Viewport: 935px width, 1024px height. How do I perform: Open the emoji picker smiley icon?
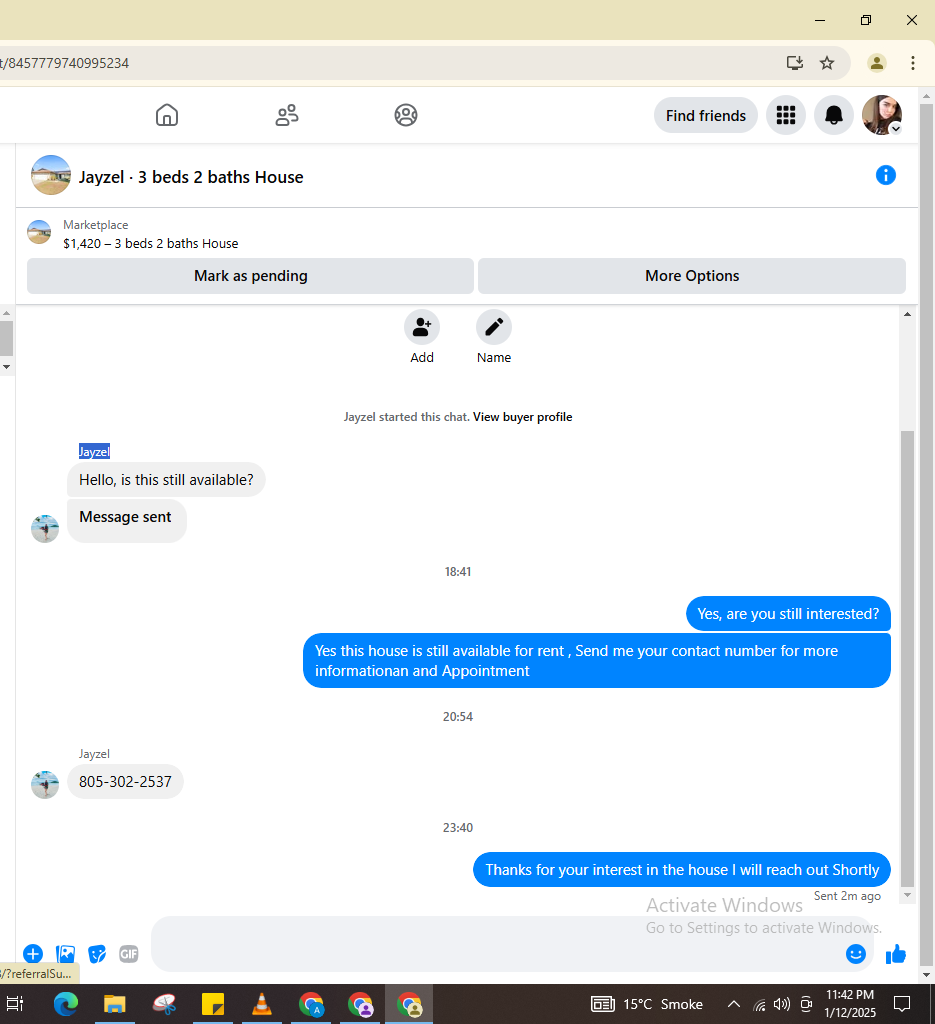pos(855,954)
